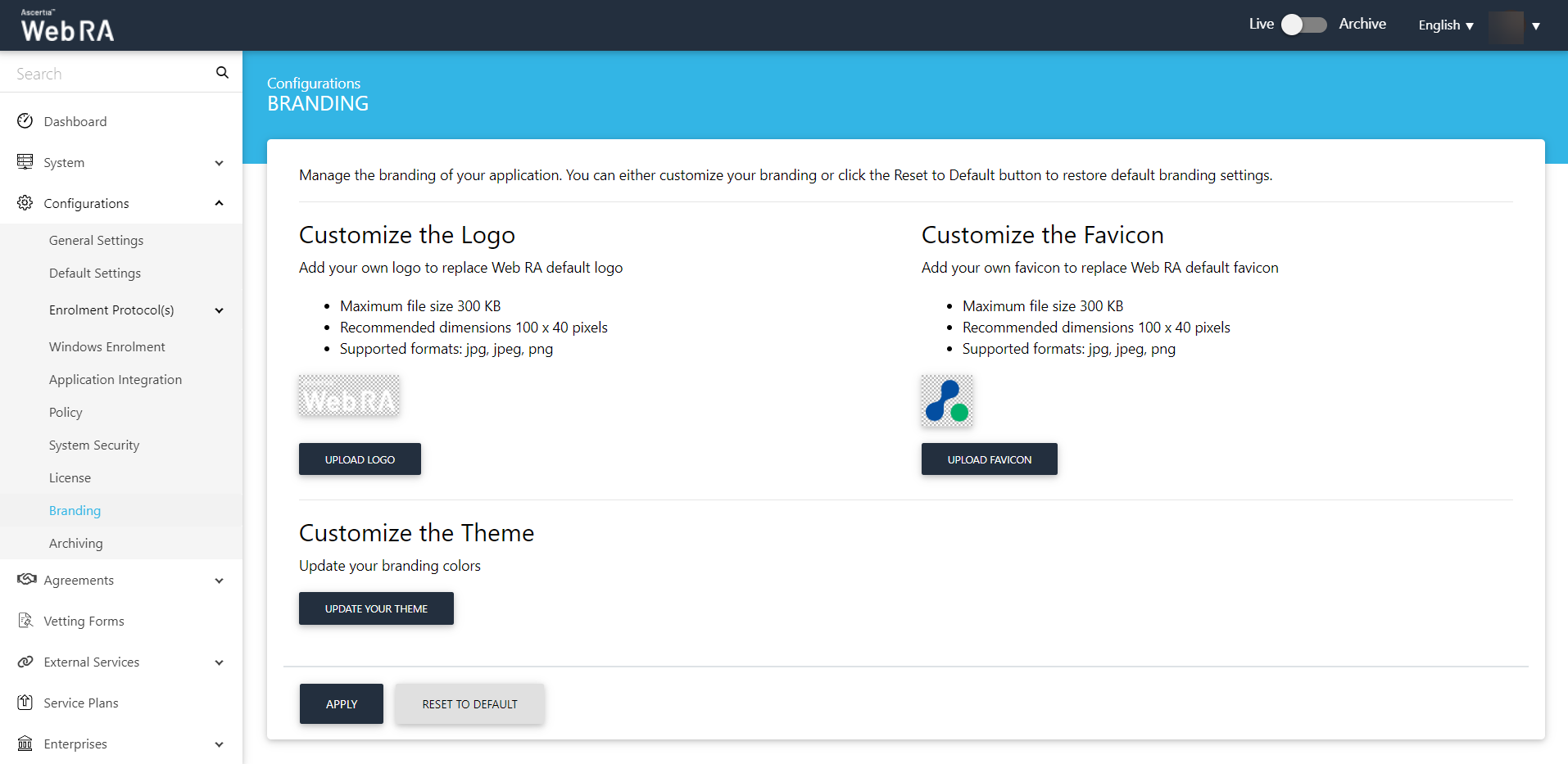Screen dimensions: 1568x764
Task: Click the WebRA logo in header
Action: point(67,25)
